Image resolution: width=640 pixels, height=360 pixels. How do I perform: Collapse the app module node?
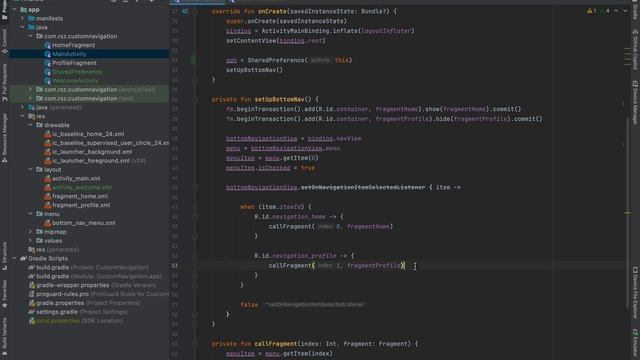click(x=15, y=9)
